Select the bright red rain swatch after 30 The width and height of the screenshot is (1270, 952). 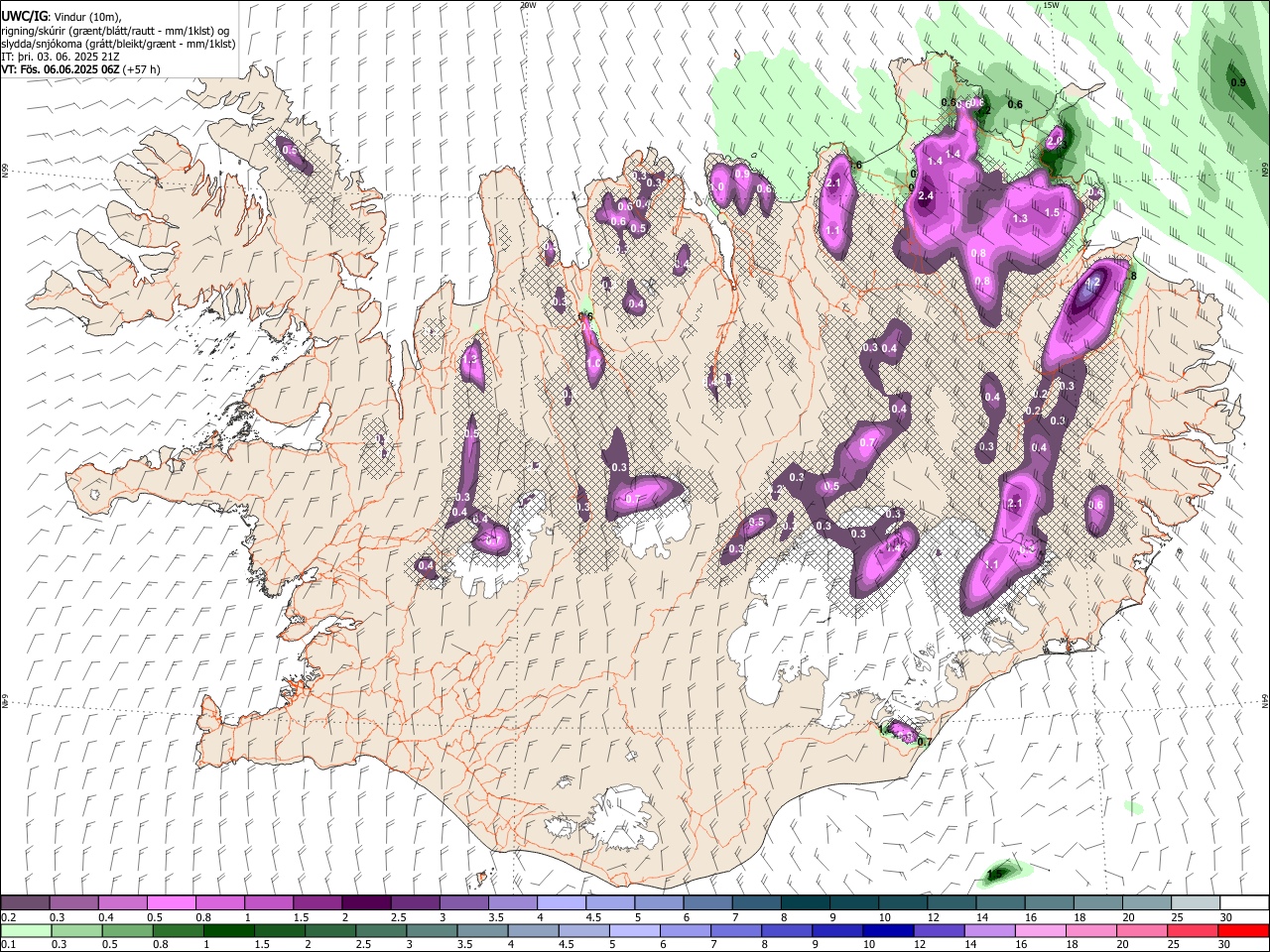[1245, 930]
